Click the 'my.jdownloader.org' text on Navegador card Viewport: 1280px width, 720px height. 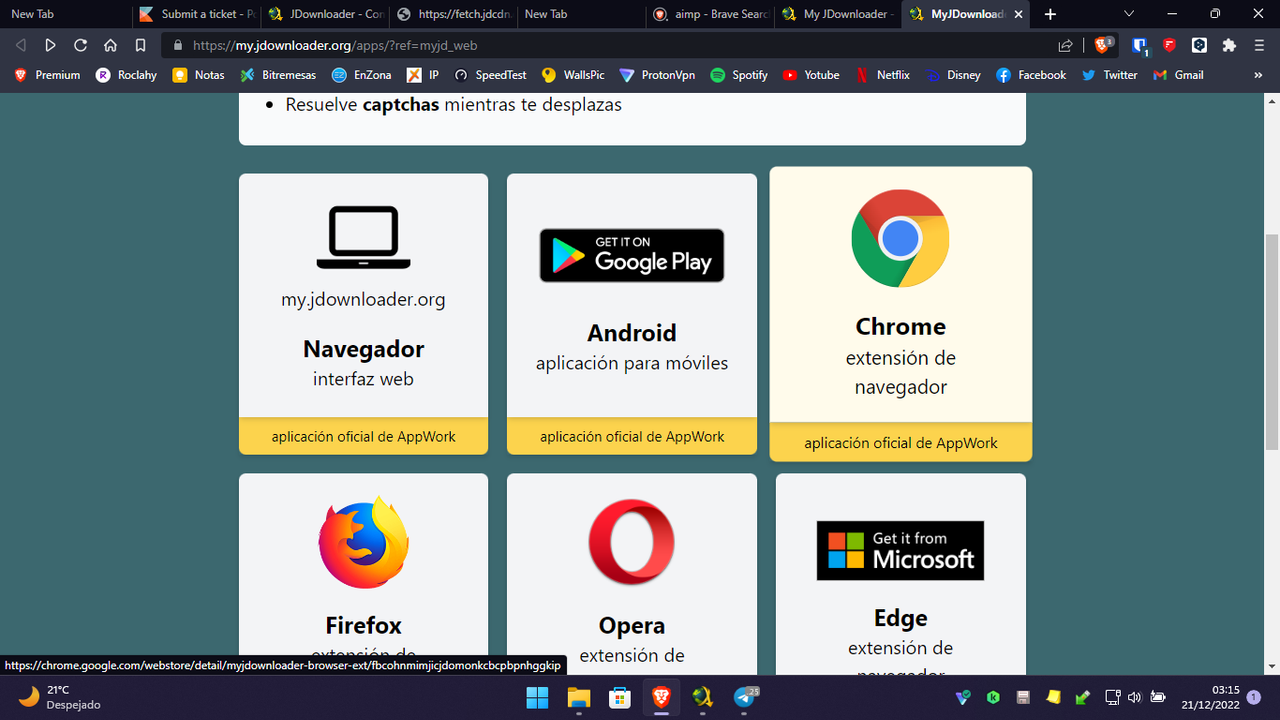[x=364, y=299]
